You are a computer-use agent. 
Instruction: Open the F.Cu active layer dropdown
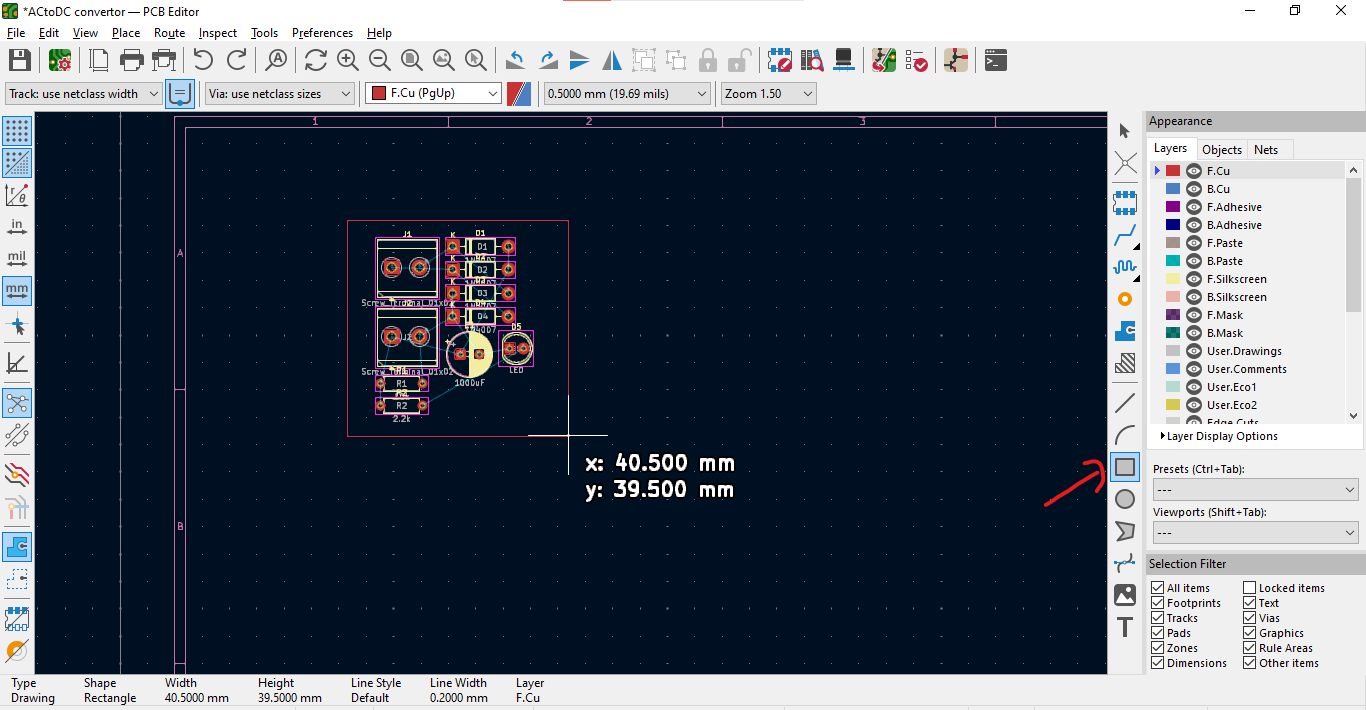click(433, 93)
